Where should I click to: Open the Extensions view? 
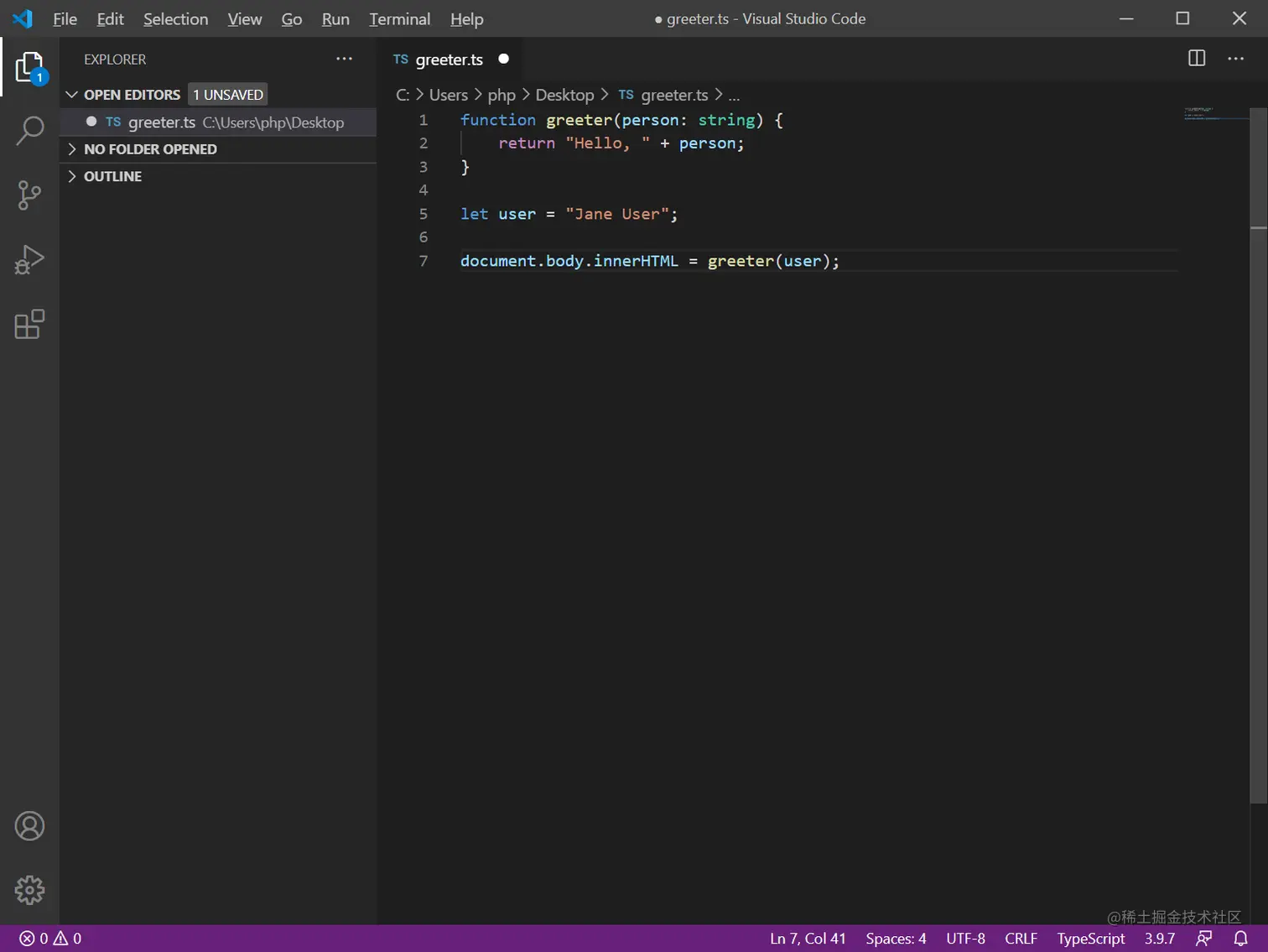pyautogui.click(x=29, y=325)
